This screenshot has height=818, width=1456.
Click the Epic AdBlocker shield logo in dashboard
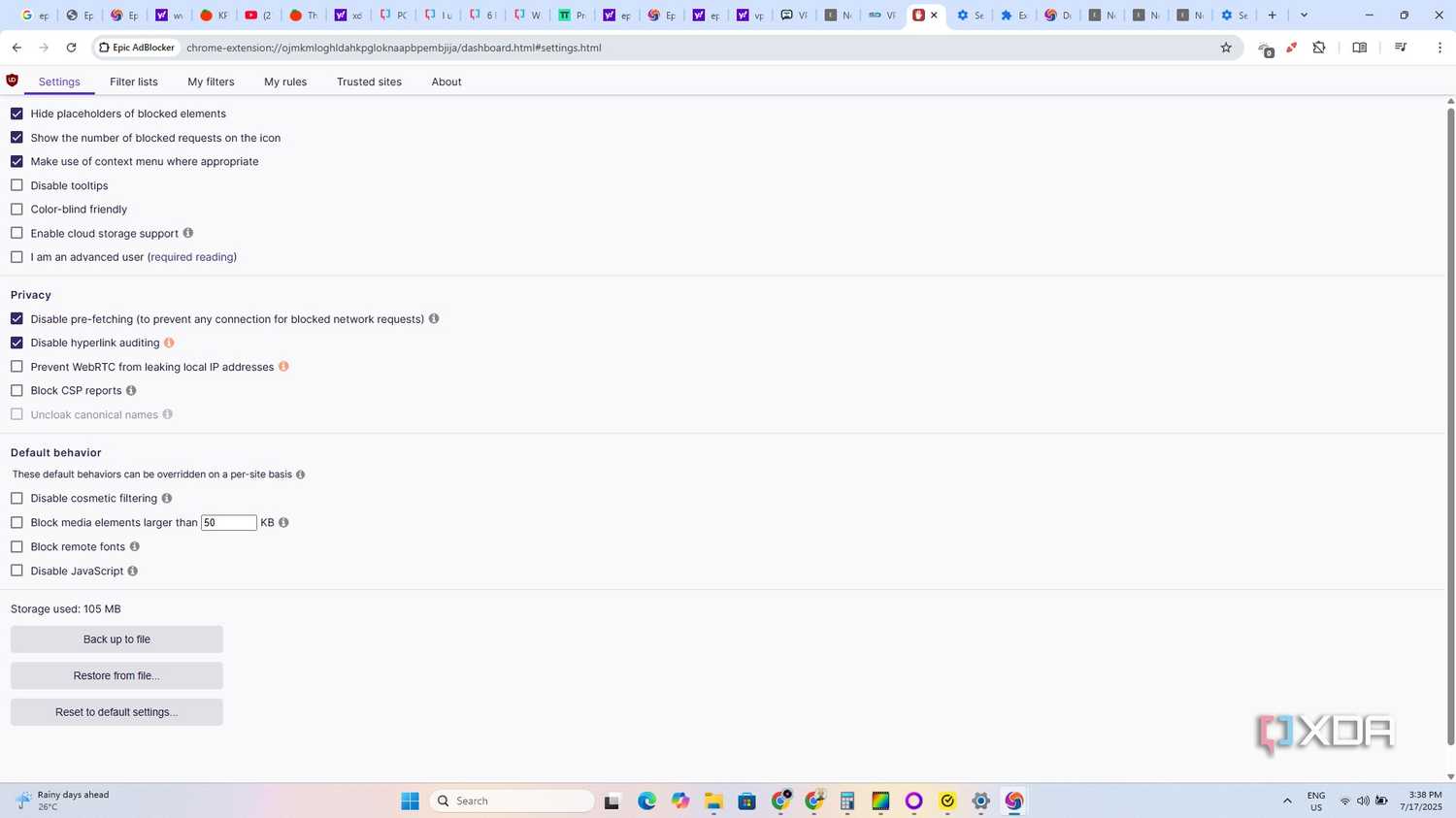click(12, 81)
